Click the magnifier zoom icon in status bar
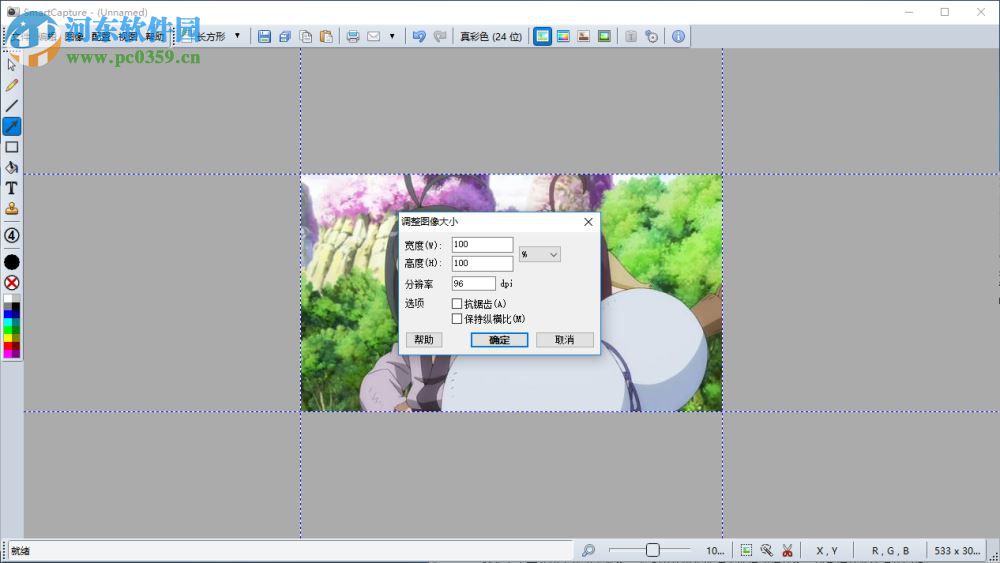The image size is (1000, 563). 588,550
